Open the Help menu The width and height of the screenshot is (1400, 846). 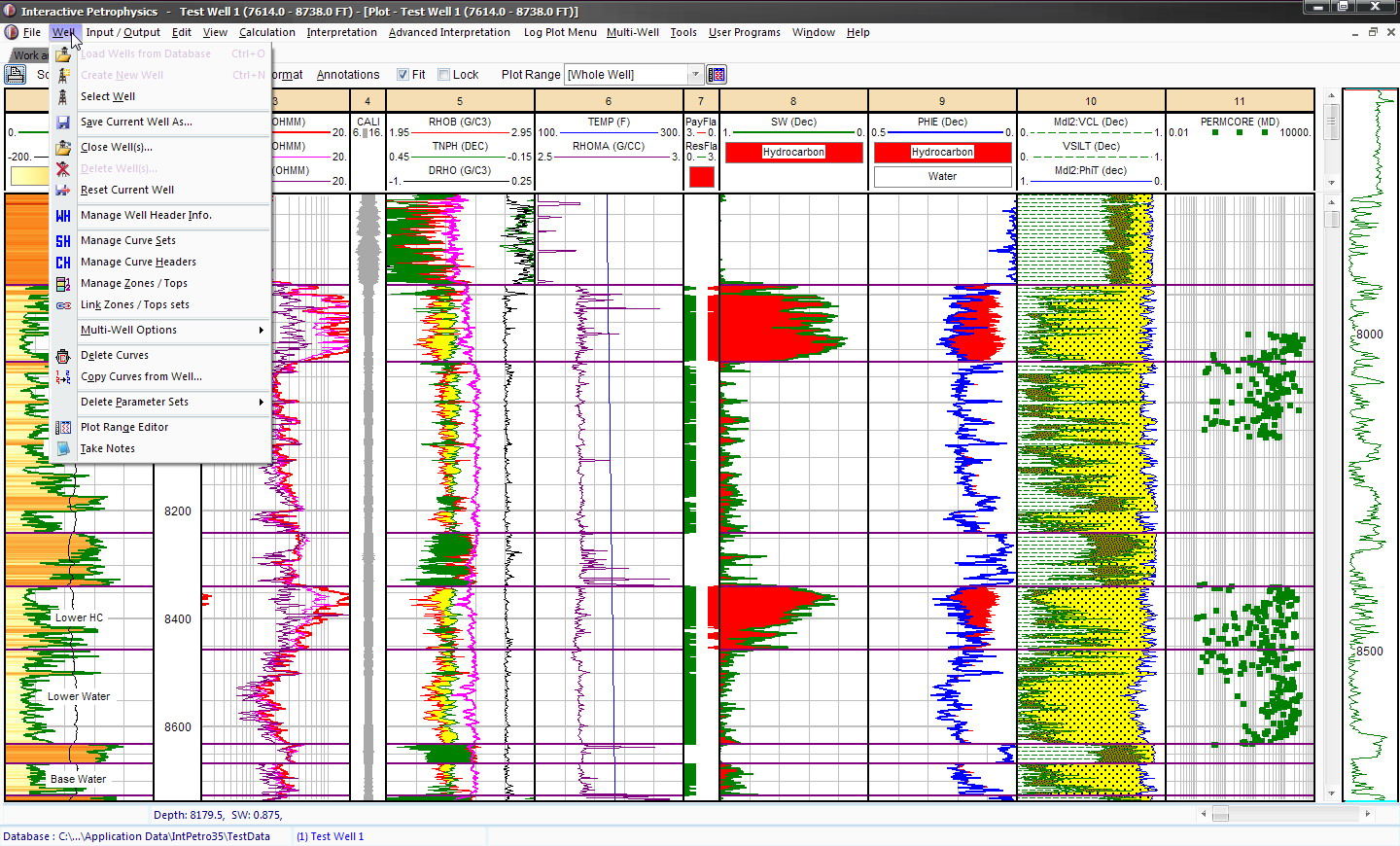(x=858, y=32)
